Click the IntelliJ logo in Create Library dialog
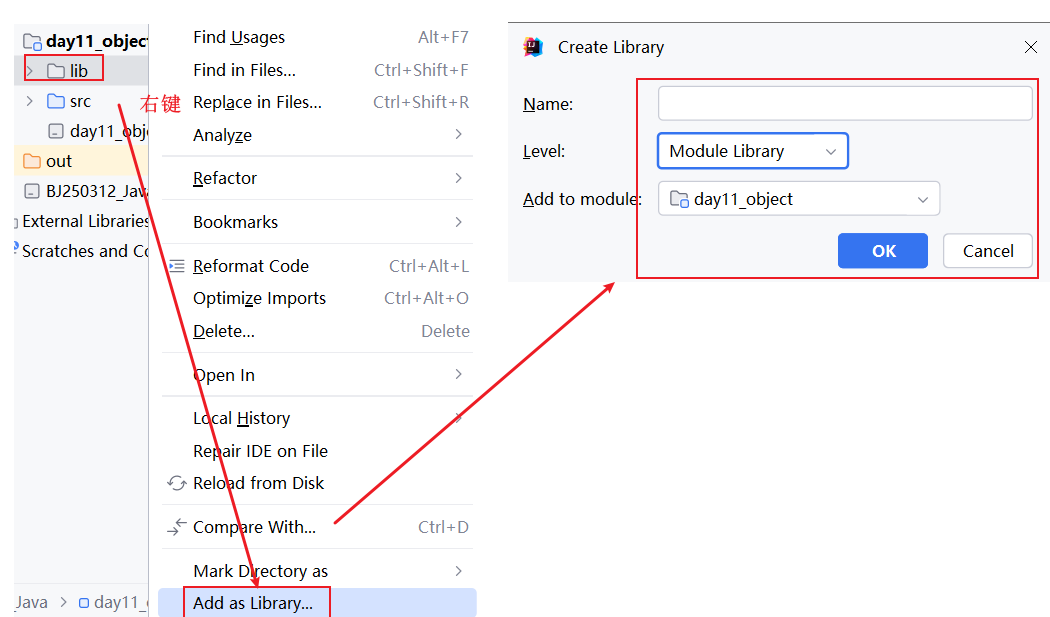The height and width of the screenshot is (617, 1050). pos(533,47)
